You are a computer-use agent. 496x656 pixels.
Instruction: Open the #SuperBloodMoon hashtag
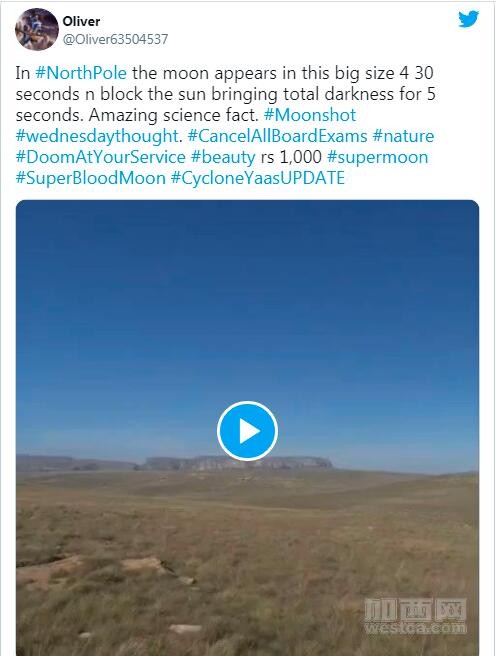91,178
